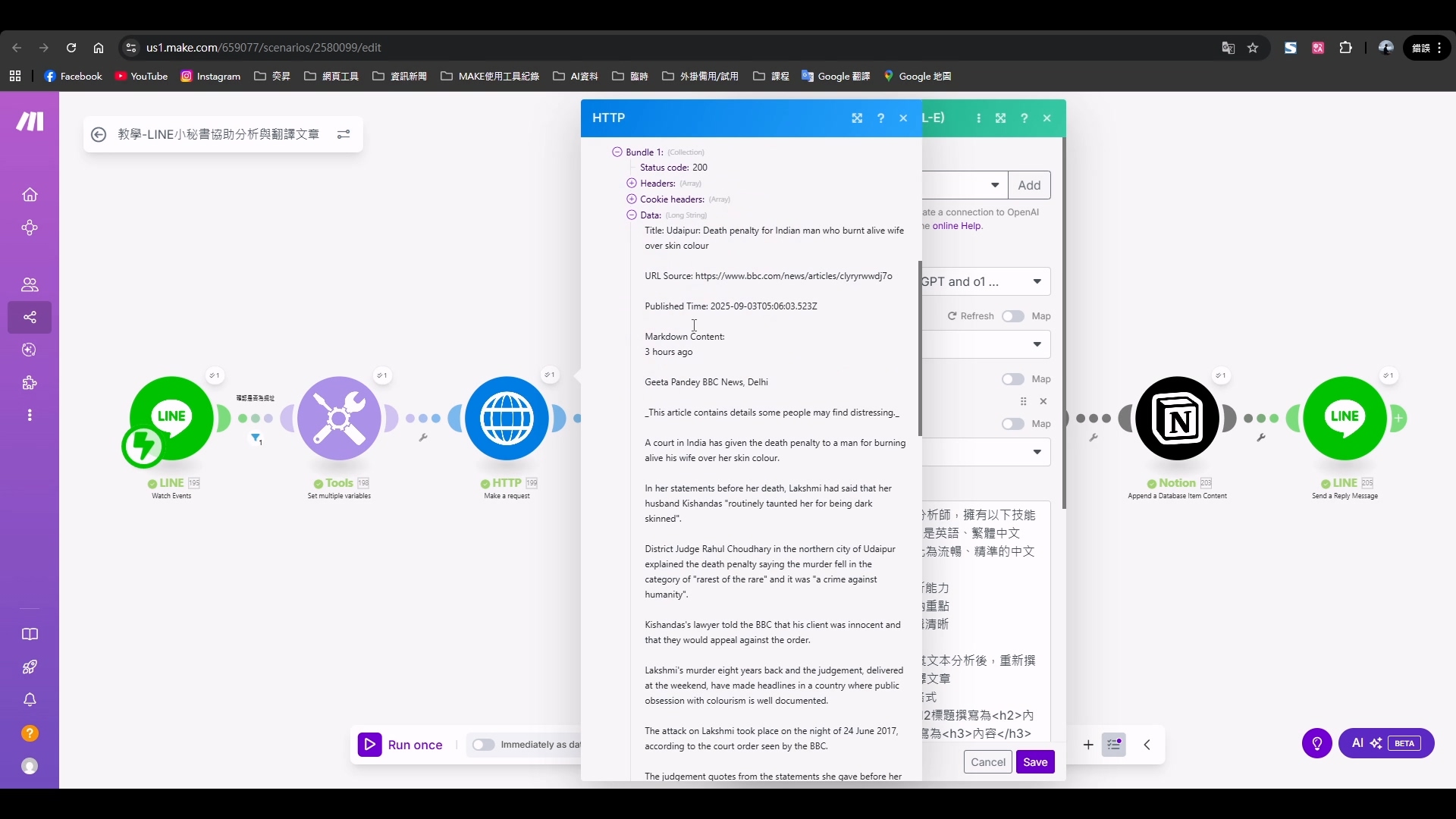The image size is (1456, 819).
Task: Open the online Help link
Action: (956, 226)
